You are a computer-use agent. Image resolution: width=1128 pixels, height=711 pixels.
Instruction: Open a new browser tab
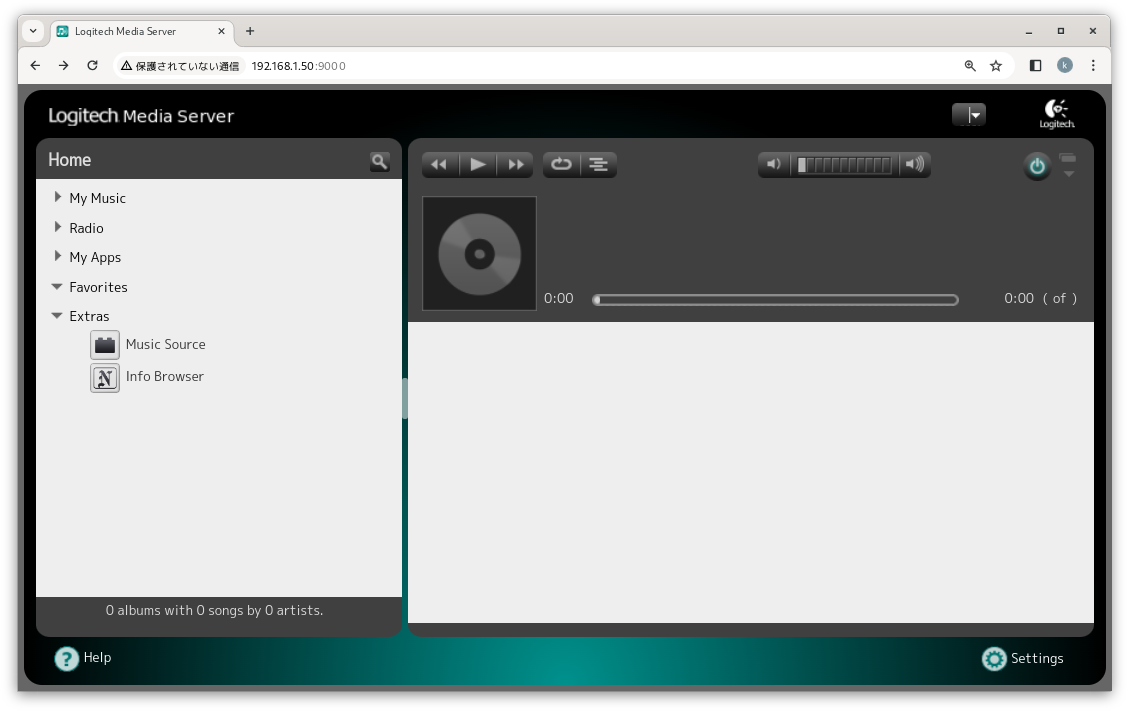pyautogui.click(x=250, y=31)
